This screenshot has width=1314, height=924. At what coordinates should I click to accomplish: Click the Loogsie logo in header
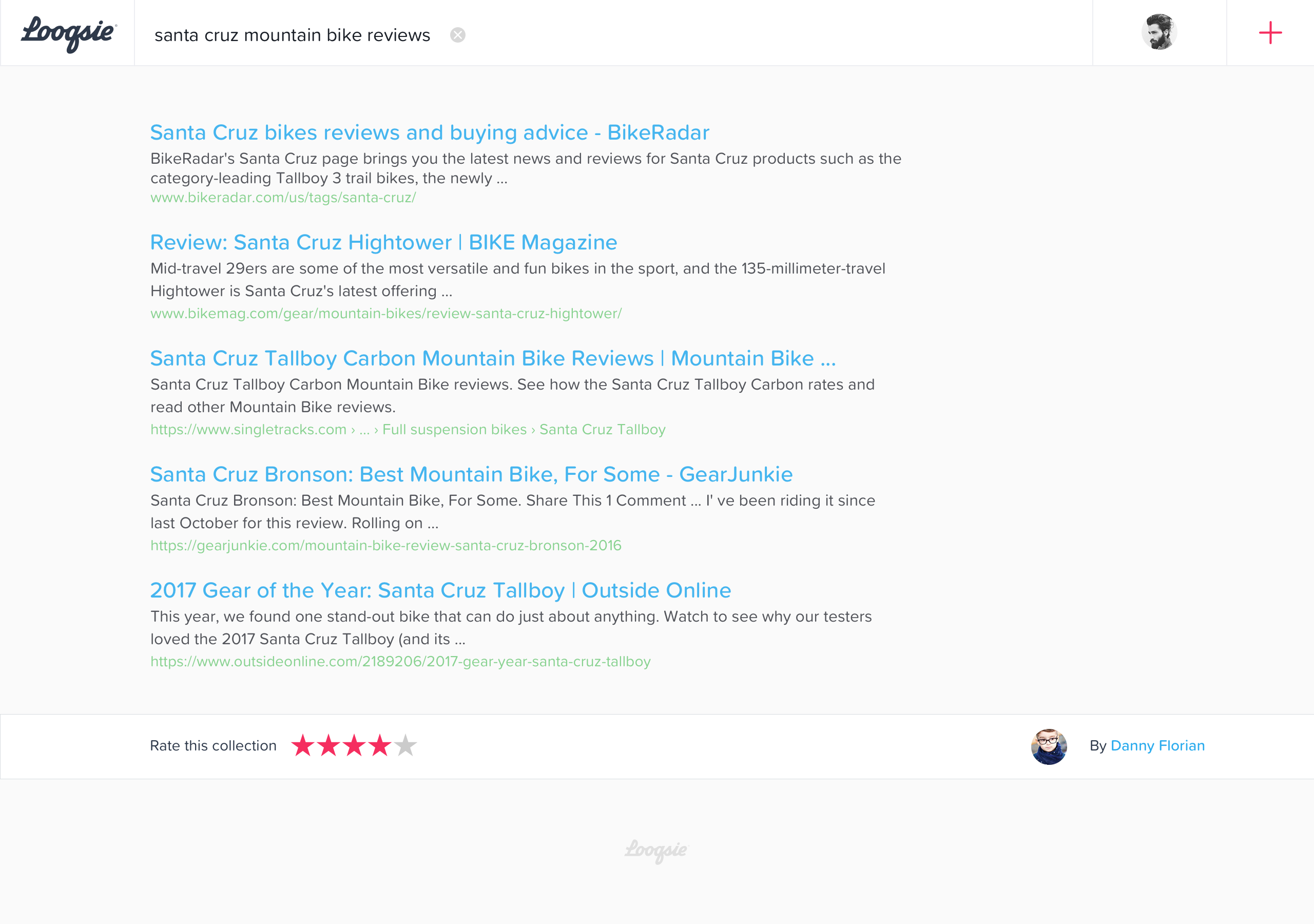pyautogui.click(x=69, y=33)
